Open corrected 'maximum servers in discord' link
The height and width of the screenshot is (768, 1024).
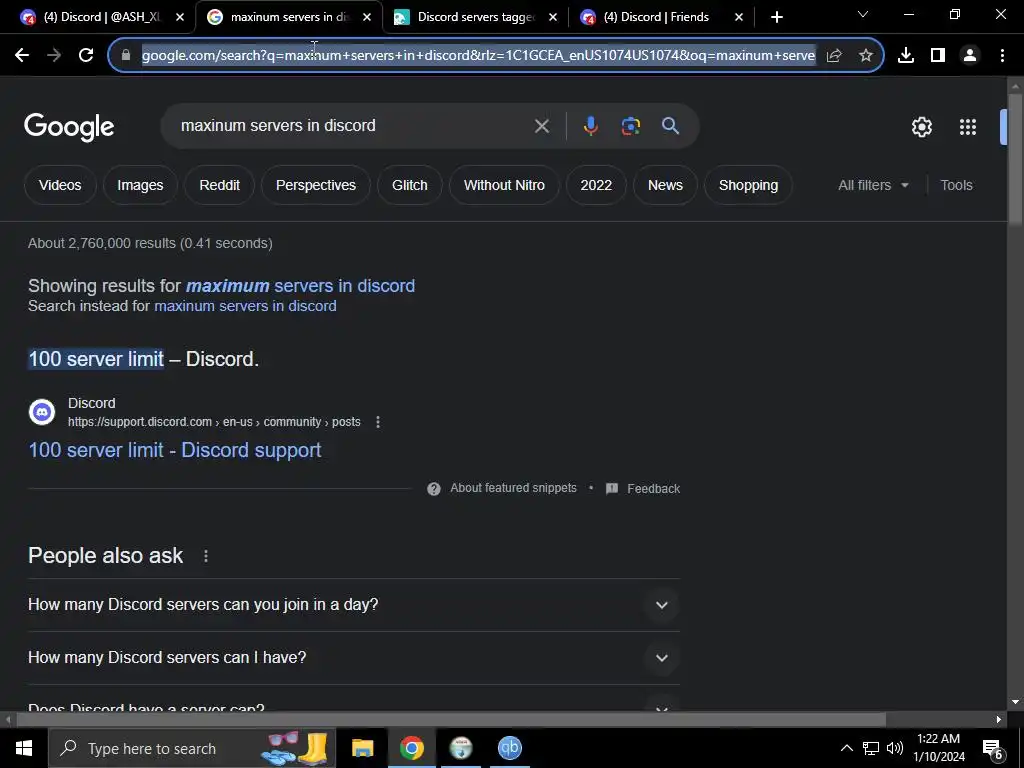pyautogui.click(x=300, y=286)
